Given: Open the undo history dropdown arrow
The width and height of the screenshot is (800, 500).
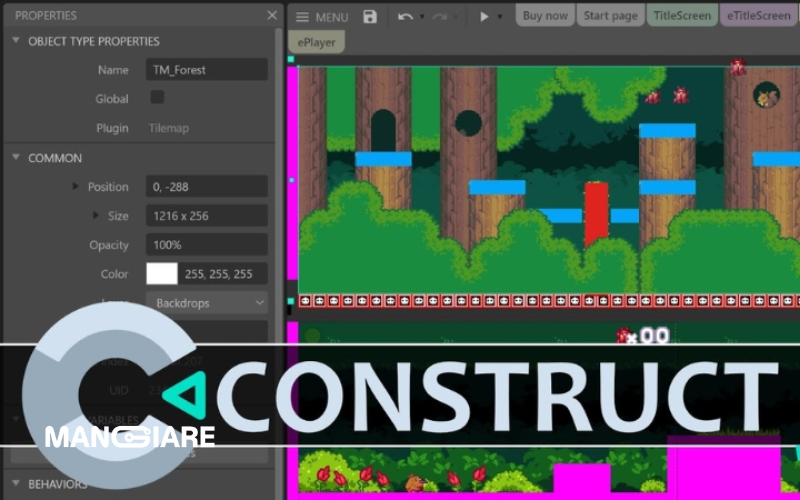Looking at the screenshot, I should (x=422, y=17).
